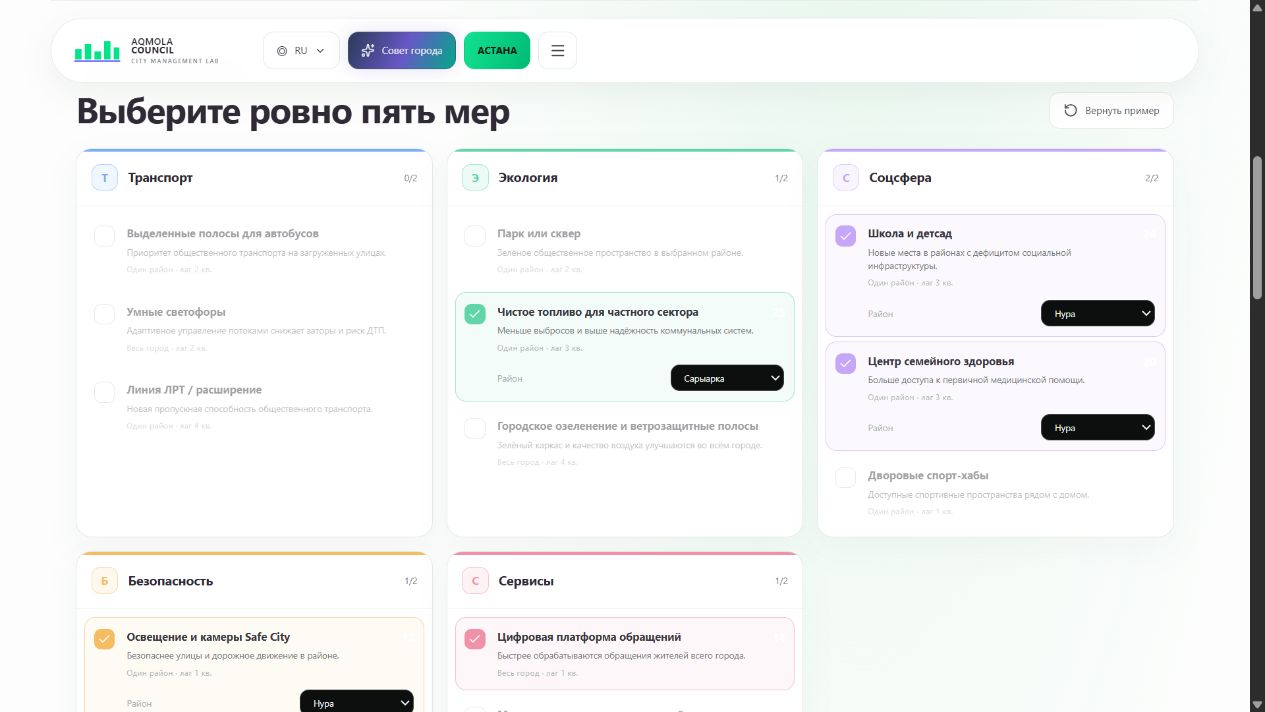The image size is (1265, 712).
Task: Click the Соцсфера 2/2 counter
Action: pos(1151,178)
